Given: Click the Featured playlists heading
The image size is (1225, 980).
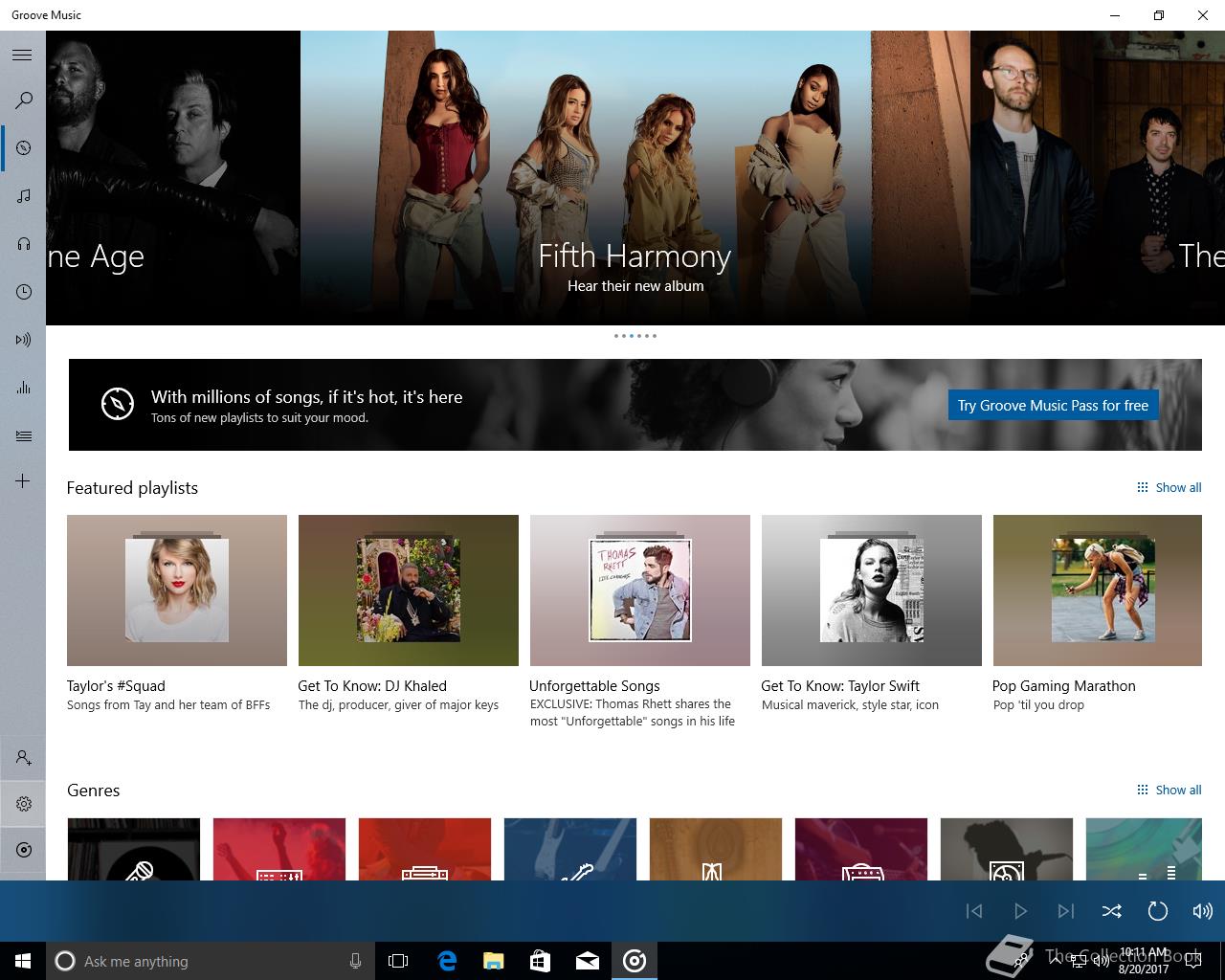Looking at the screenshot, I should (132, 488).
